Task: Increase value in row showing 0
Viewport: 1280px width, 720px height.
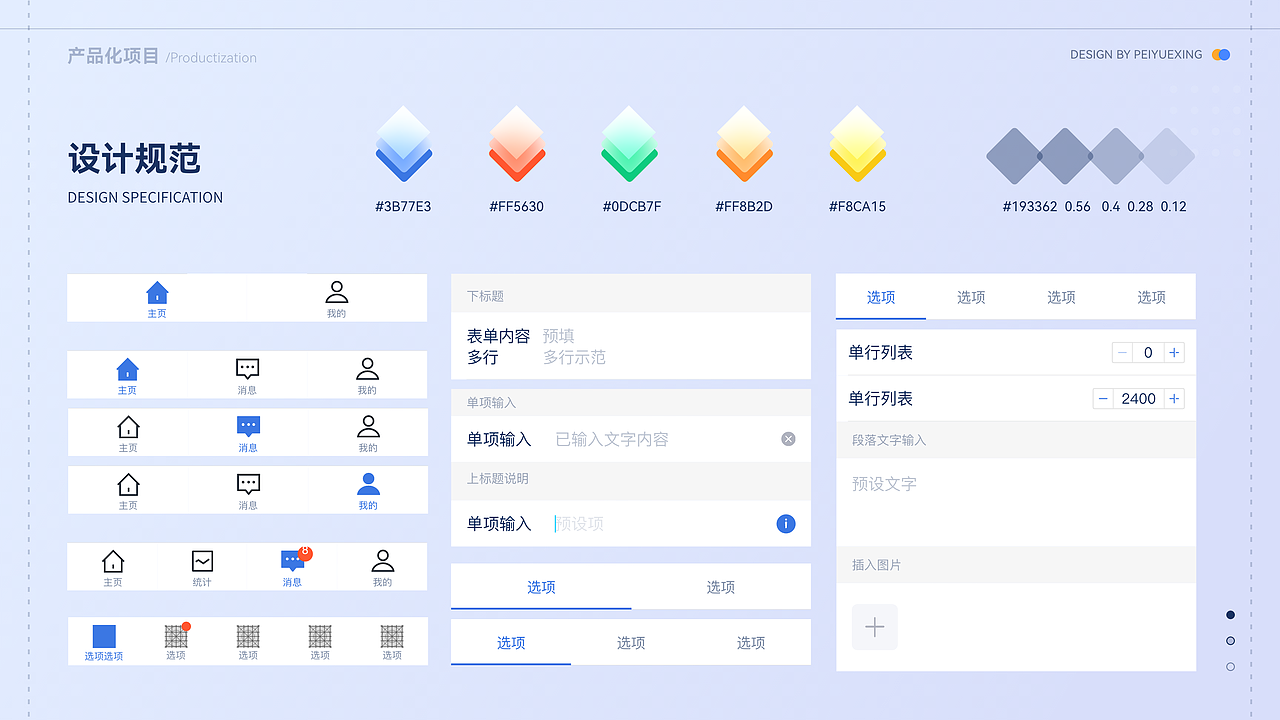Action: pyautogui.click(x=1174, y=352)
